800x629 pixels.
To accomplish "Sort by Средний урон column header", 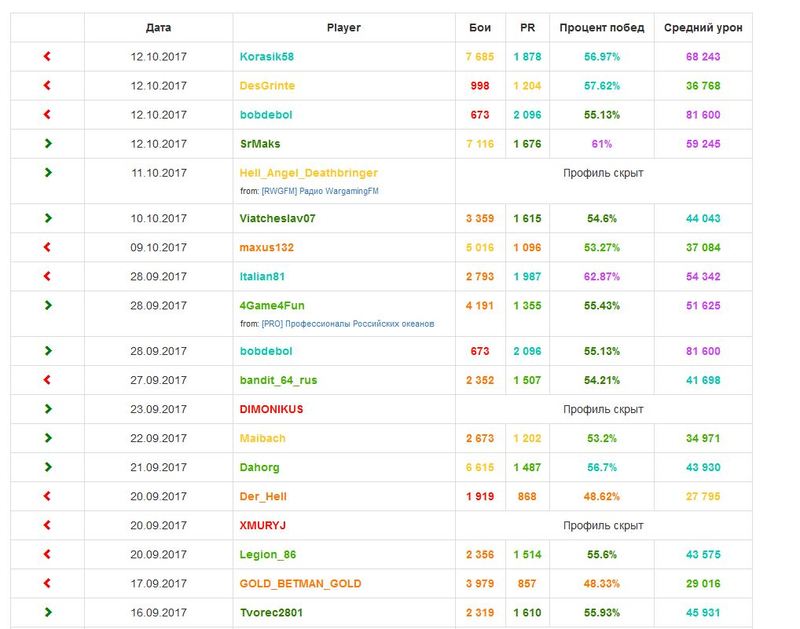I will (703, 28).
